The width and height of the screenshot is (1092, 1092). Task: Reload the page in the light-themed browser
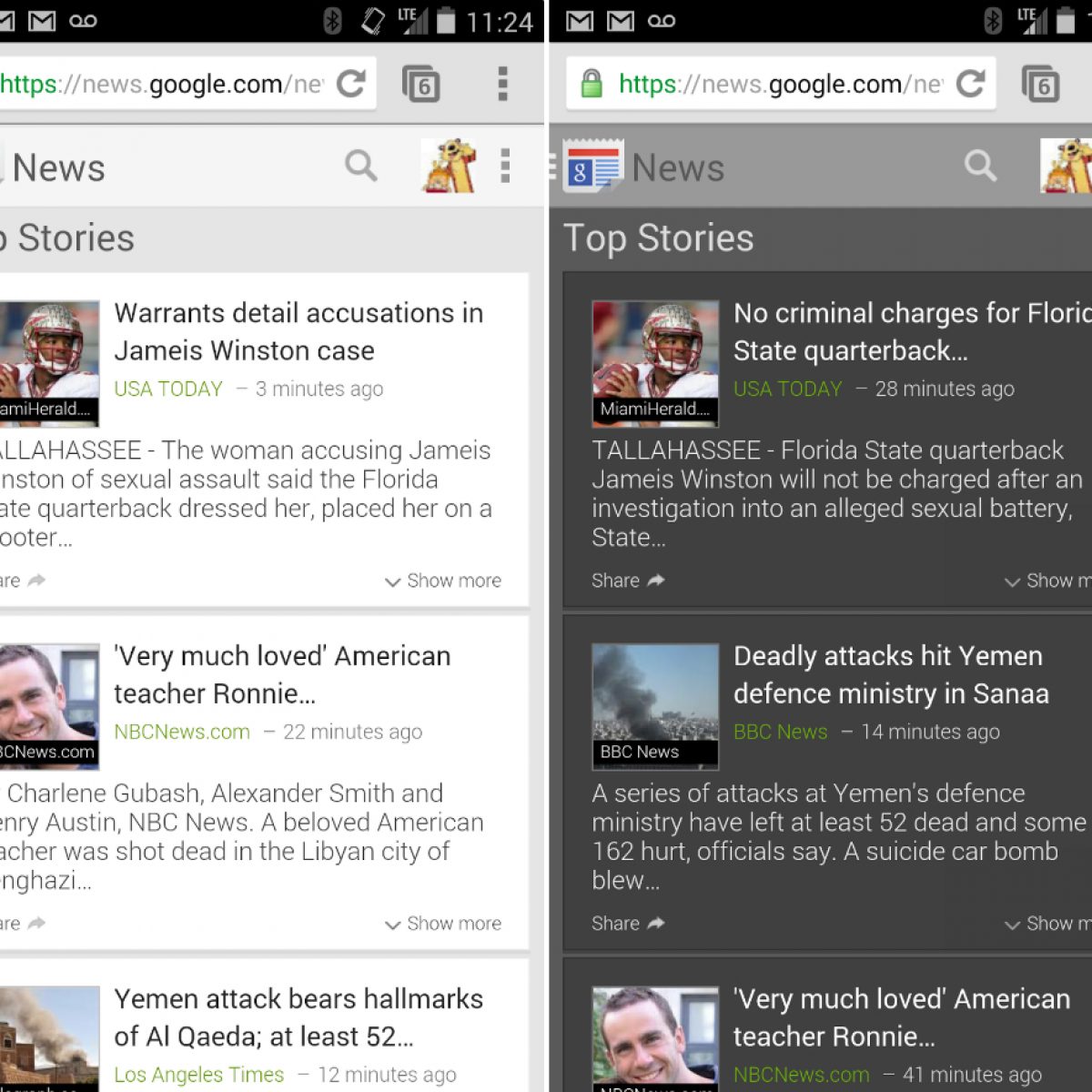click(x=350, y=84)
